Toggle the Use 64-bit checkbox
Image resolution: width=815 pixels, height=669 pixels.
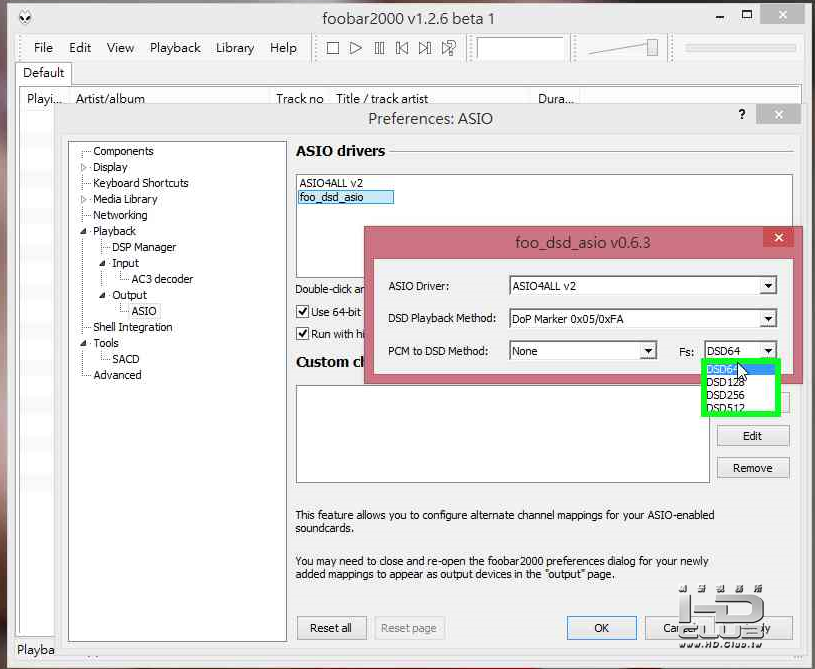303,312
